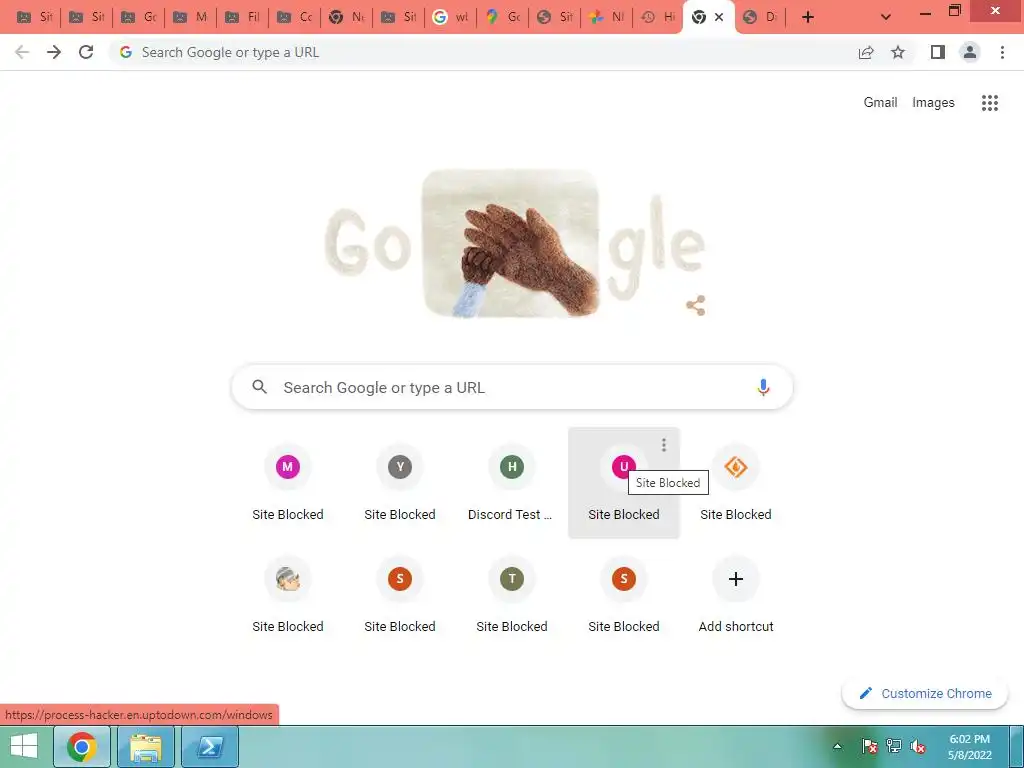
Task: Reload the current page
Action: point(86,52)
